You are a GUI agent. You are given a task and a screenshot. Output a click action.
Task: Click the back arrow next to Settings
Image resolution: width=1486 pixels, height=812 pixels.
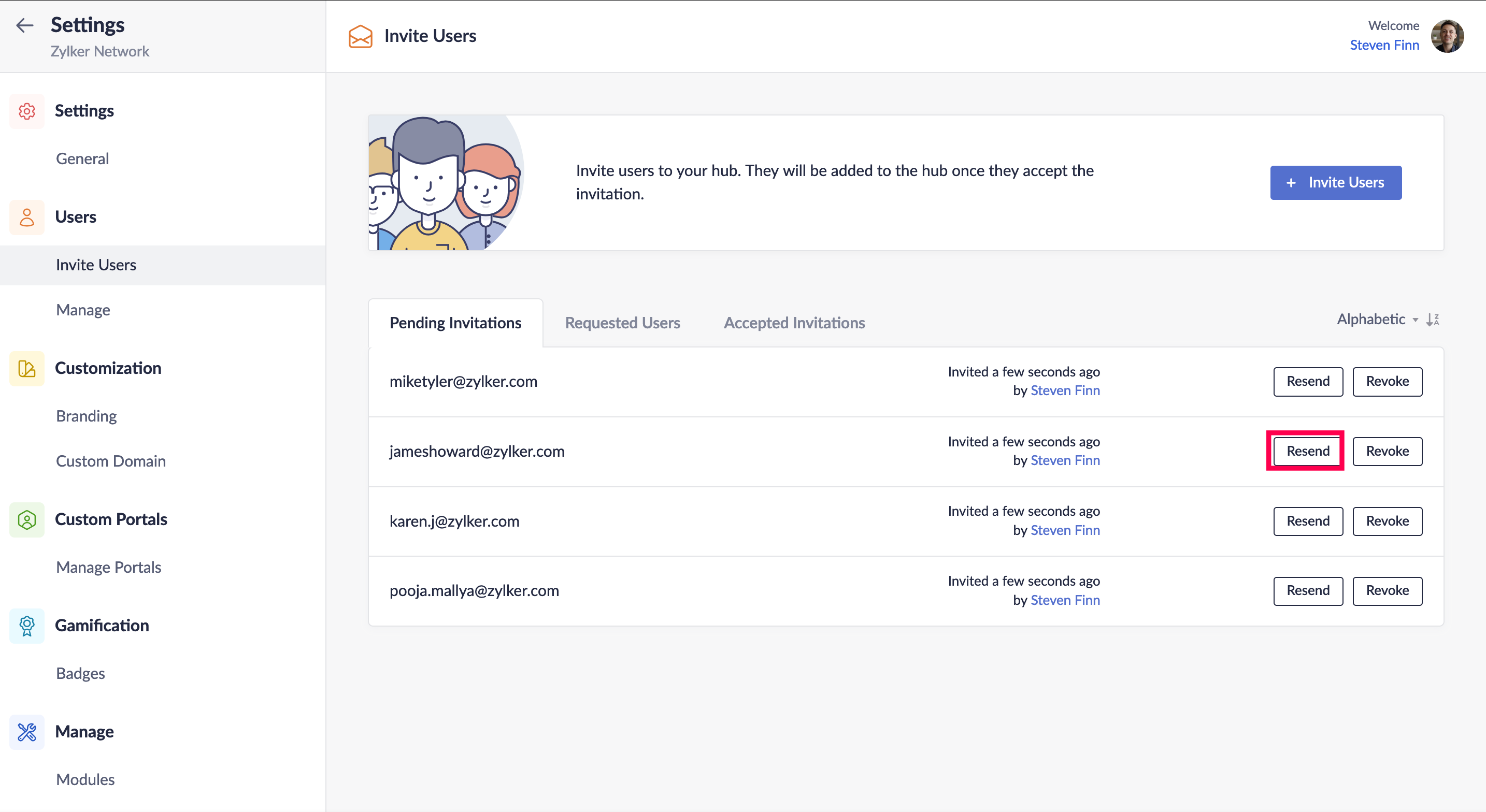(x=24, y=25)
